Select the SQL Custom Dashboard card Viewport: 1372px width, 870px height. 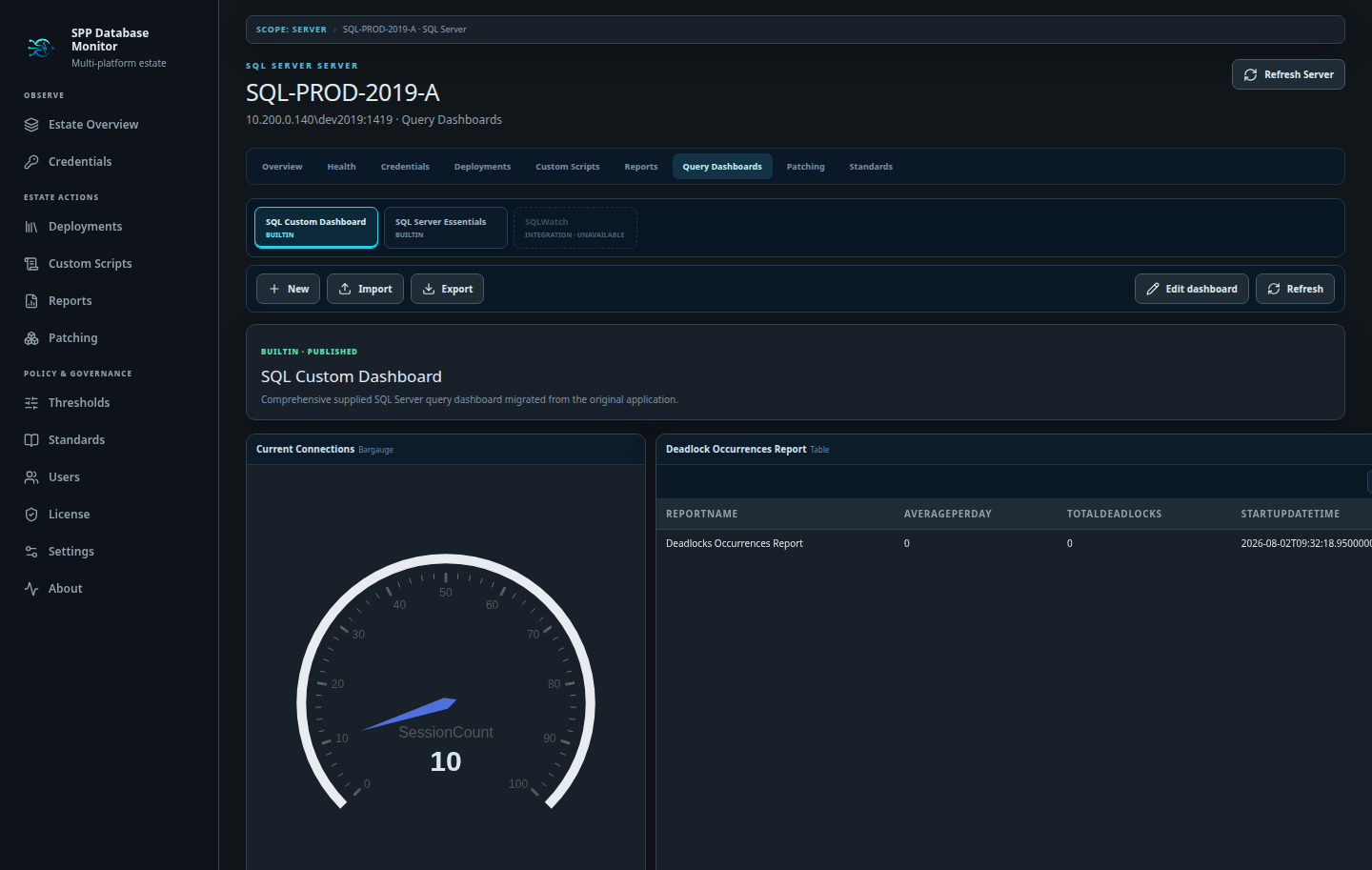coord(316,228)
